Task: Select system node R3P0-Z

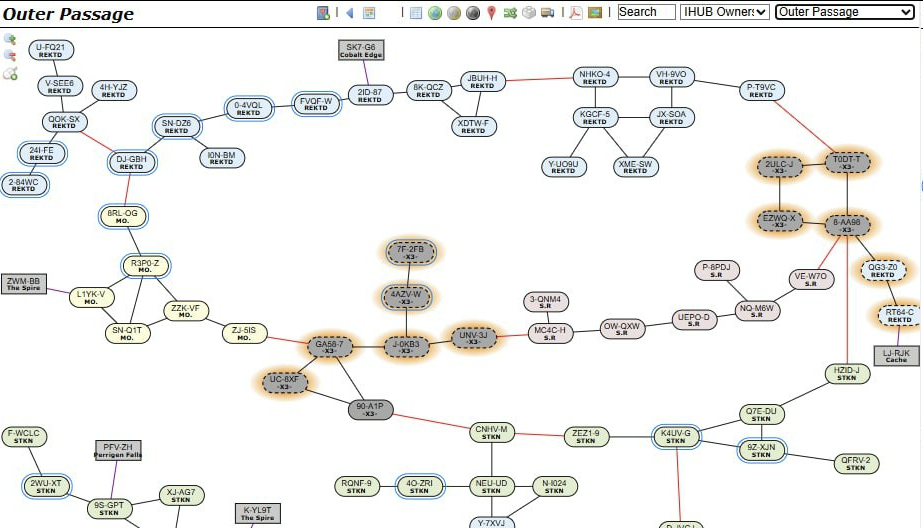Action: [x=145, y=265]
